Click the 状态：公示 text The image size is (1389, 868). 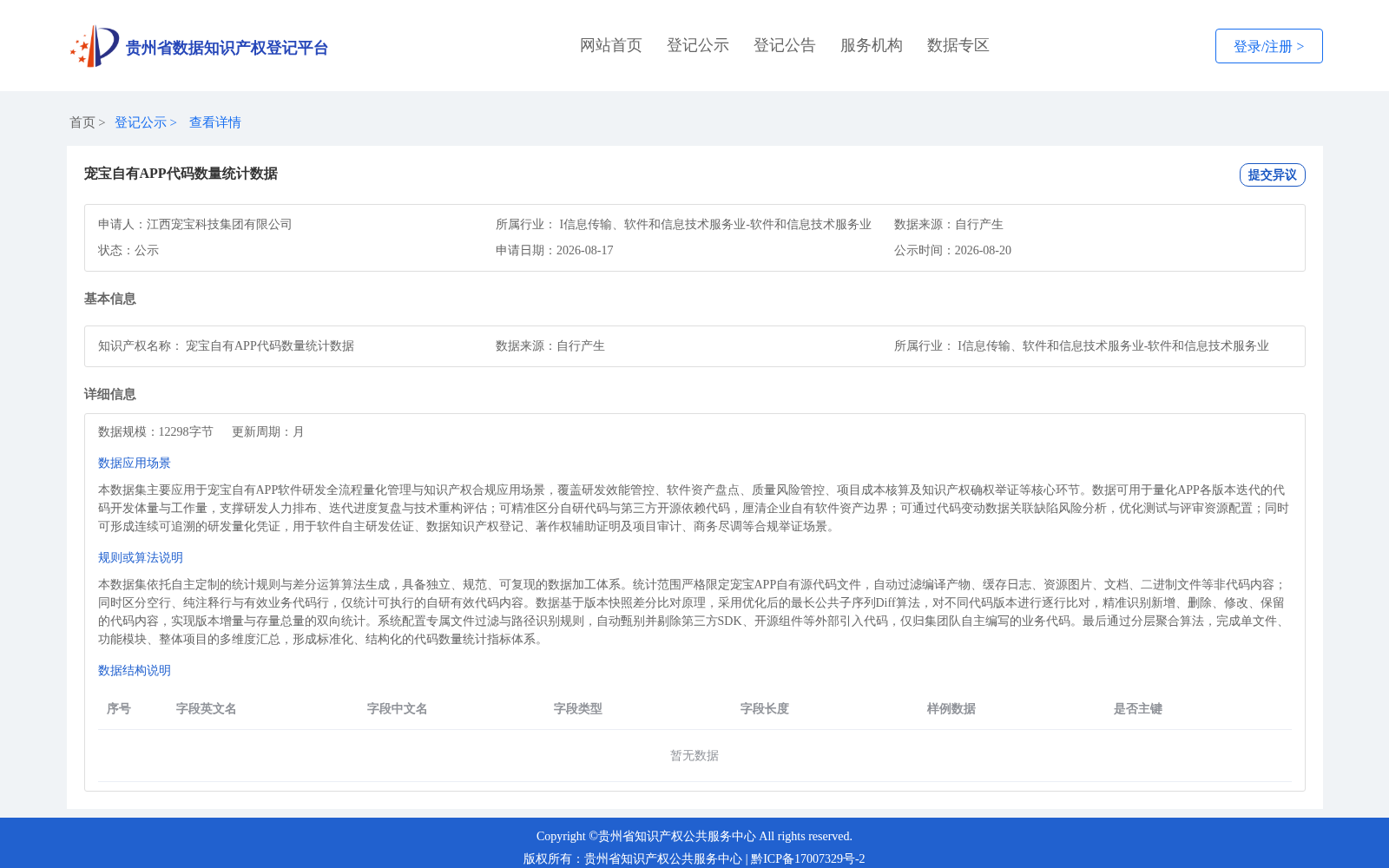pyautogui.click(x=128, y=250)
